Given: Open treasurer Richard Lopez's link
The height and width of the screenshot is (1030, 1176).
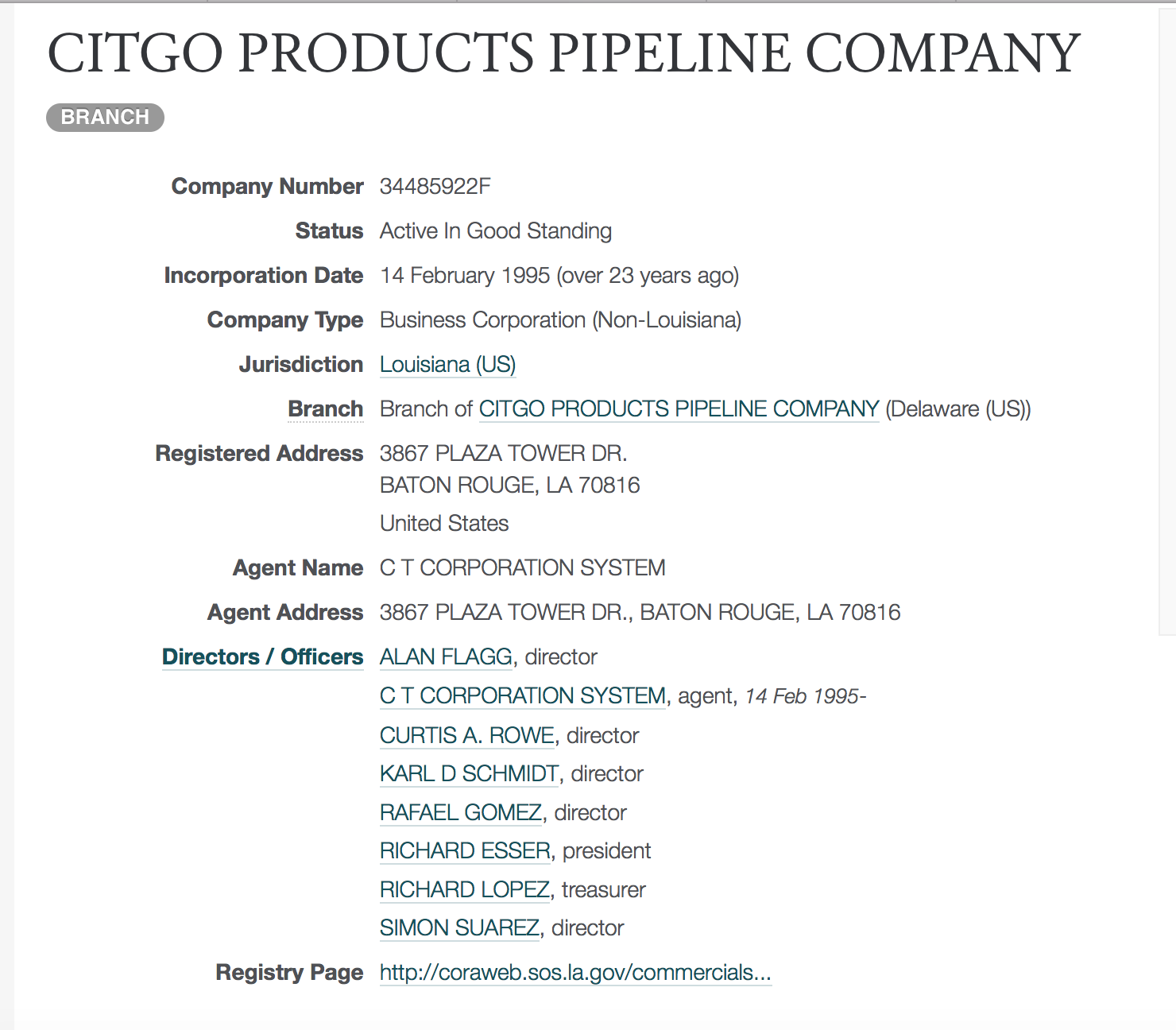Looking at the screenshot, I should coord(465,890).
